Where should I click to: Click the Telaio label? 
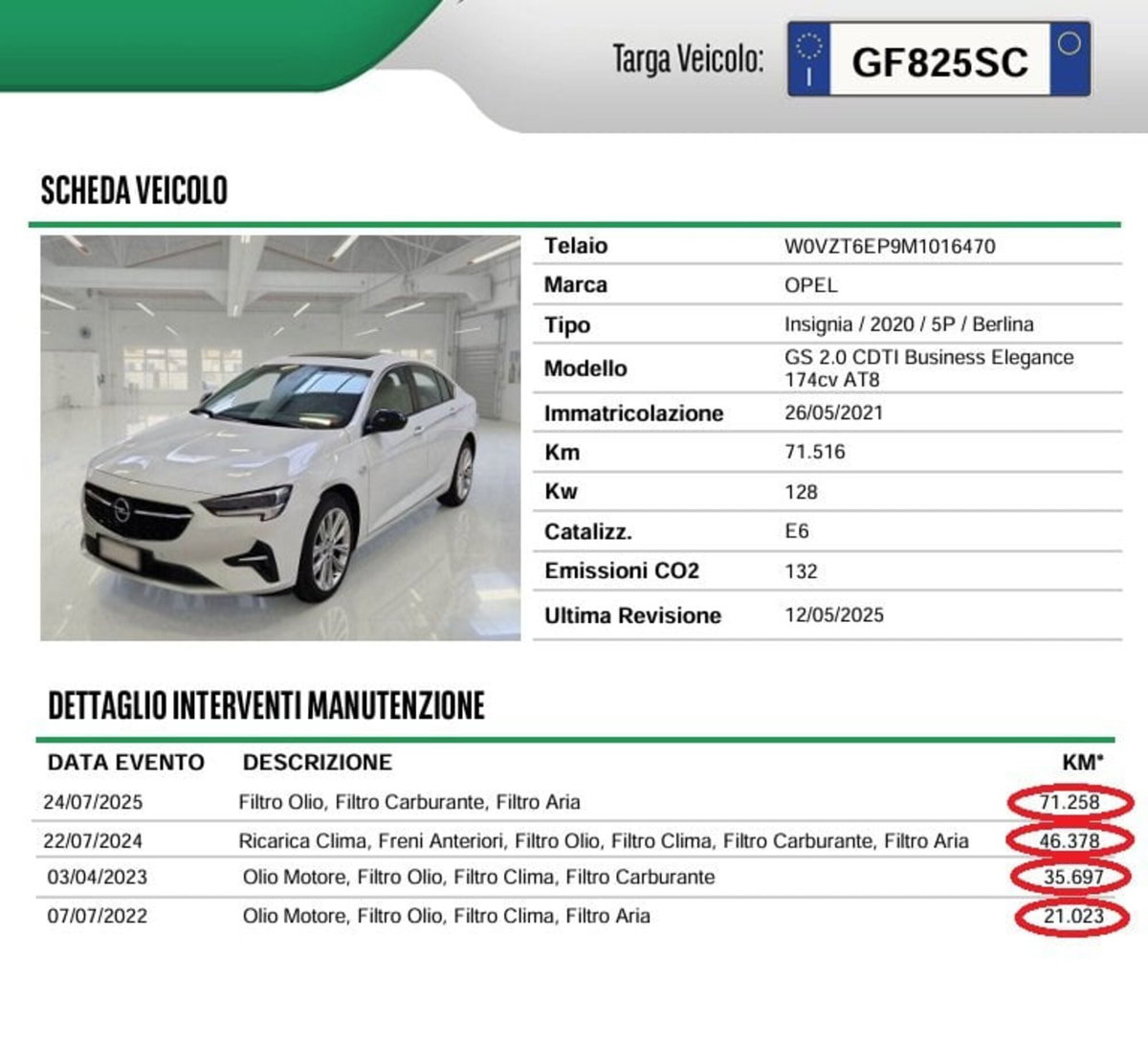[576, 246]
